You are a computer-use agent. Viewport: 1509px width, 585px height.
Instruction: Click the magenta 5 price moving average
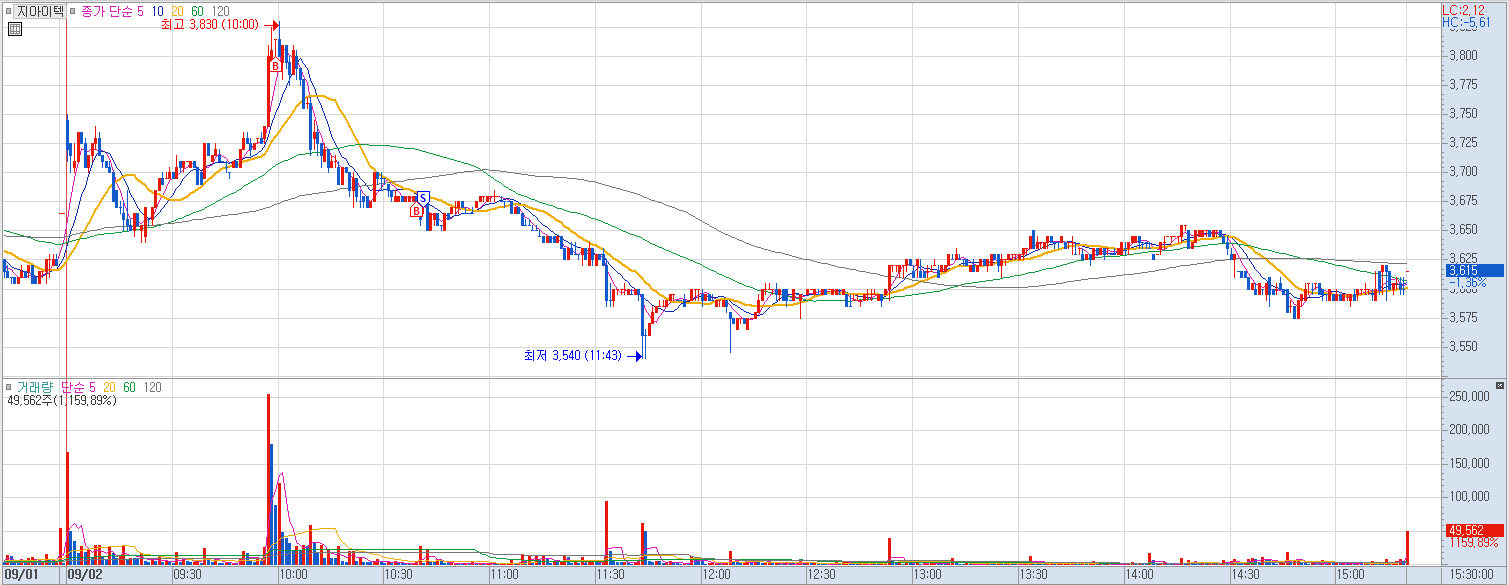[138, 11]
